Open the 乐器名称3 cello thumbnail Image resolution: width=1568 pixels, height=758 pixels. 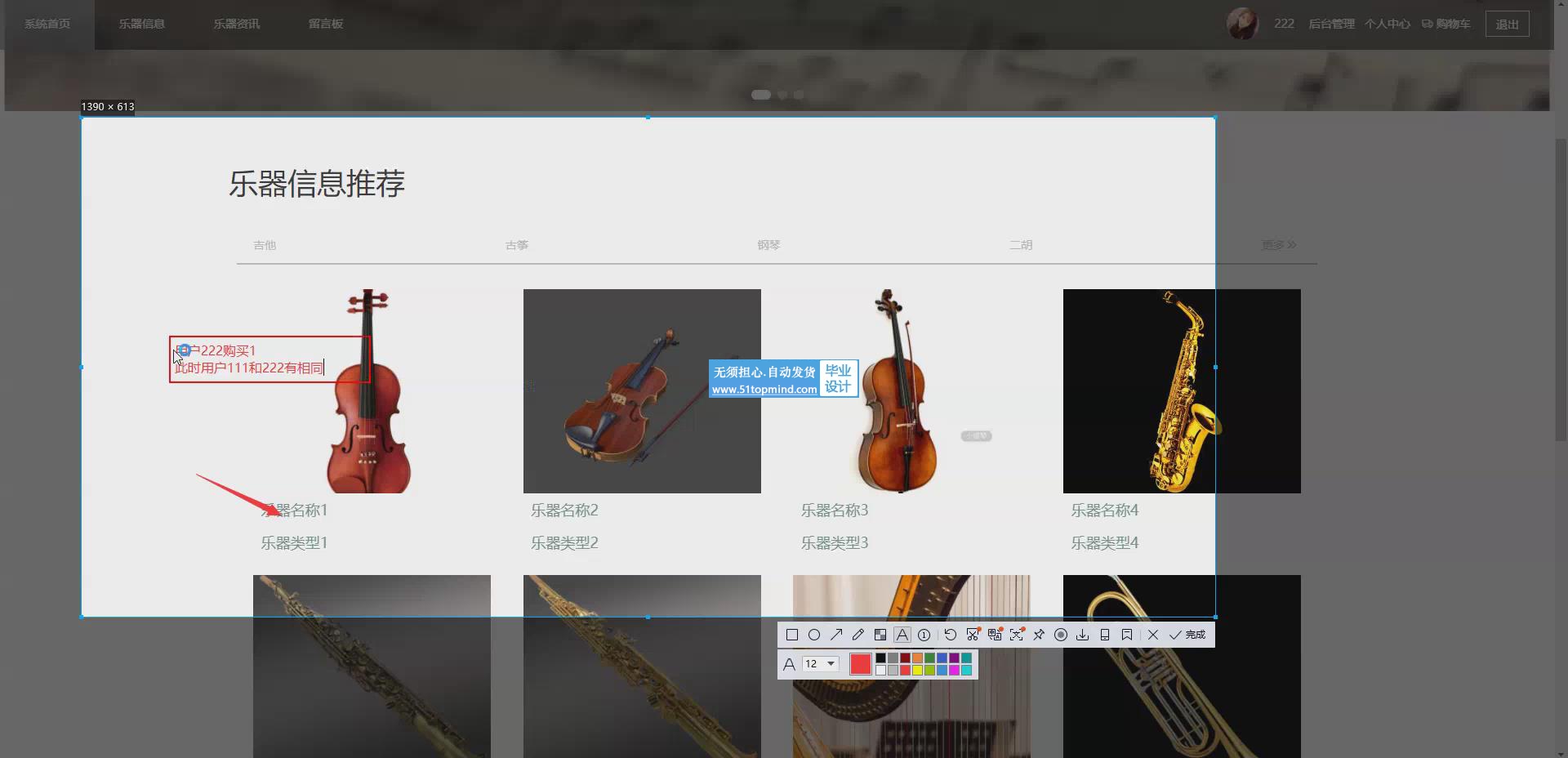911,390
